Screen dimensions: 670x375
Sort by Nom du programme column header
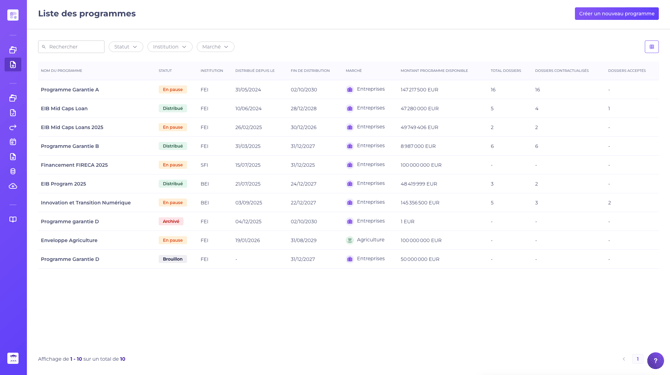[62, 70]
